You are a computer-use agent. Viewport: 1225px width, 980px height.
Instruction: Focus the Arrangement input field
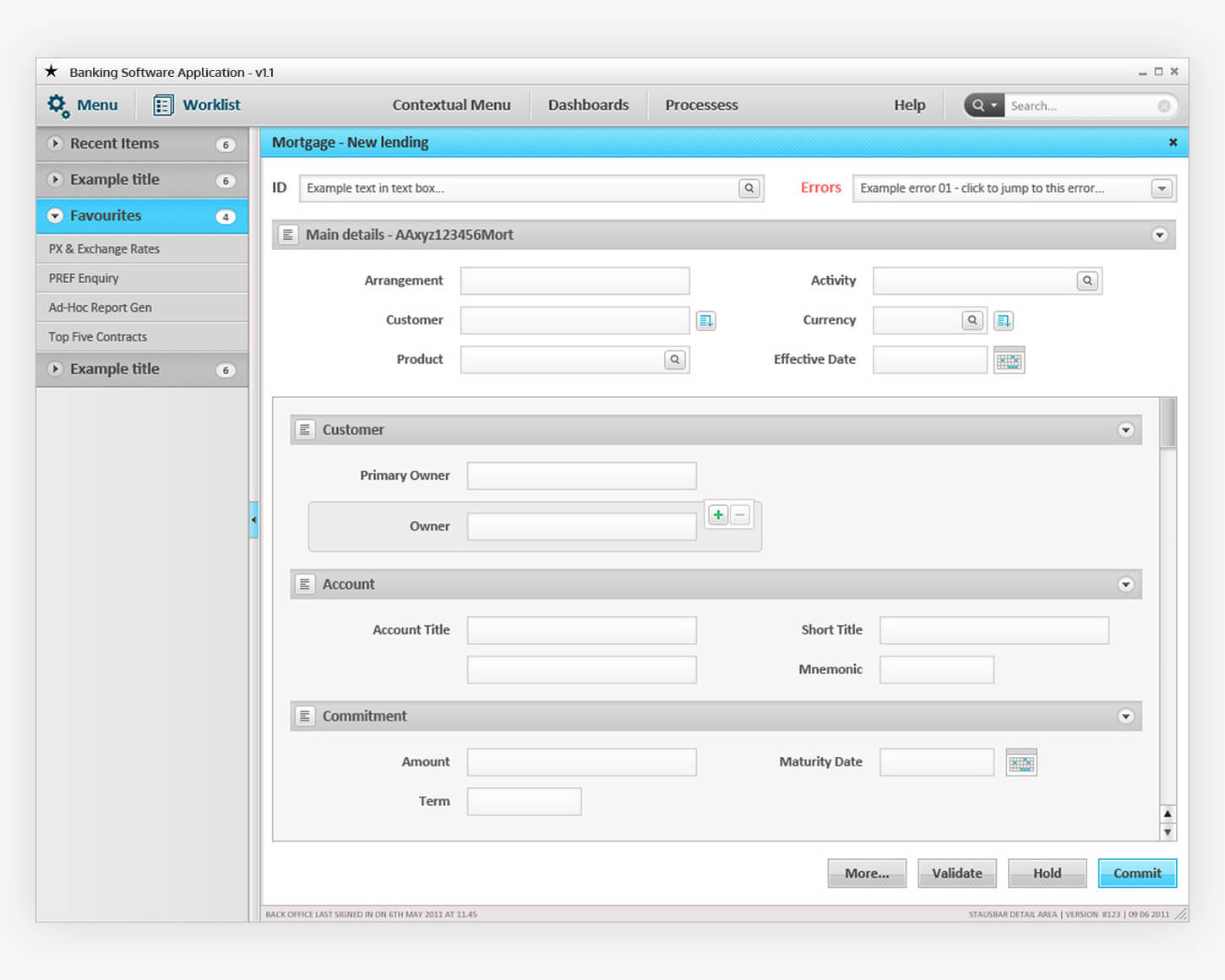(574, 281)
